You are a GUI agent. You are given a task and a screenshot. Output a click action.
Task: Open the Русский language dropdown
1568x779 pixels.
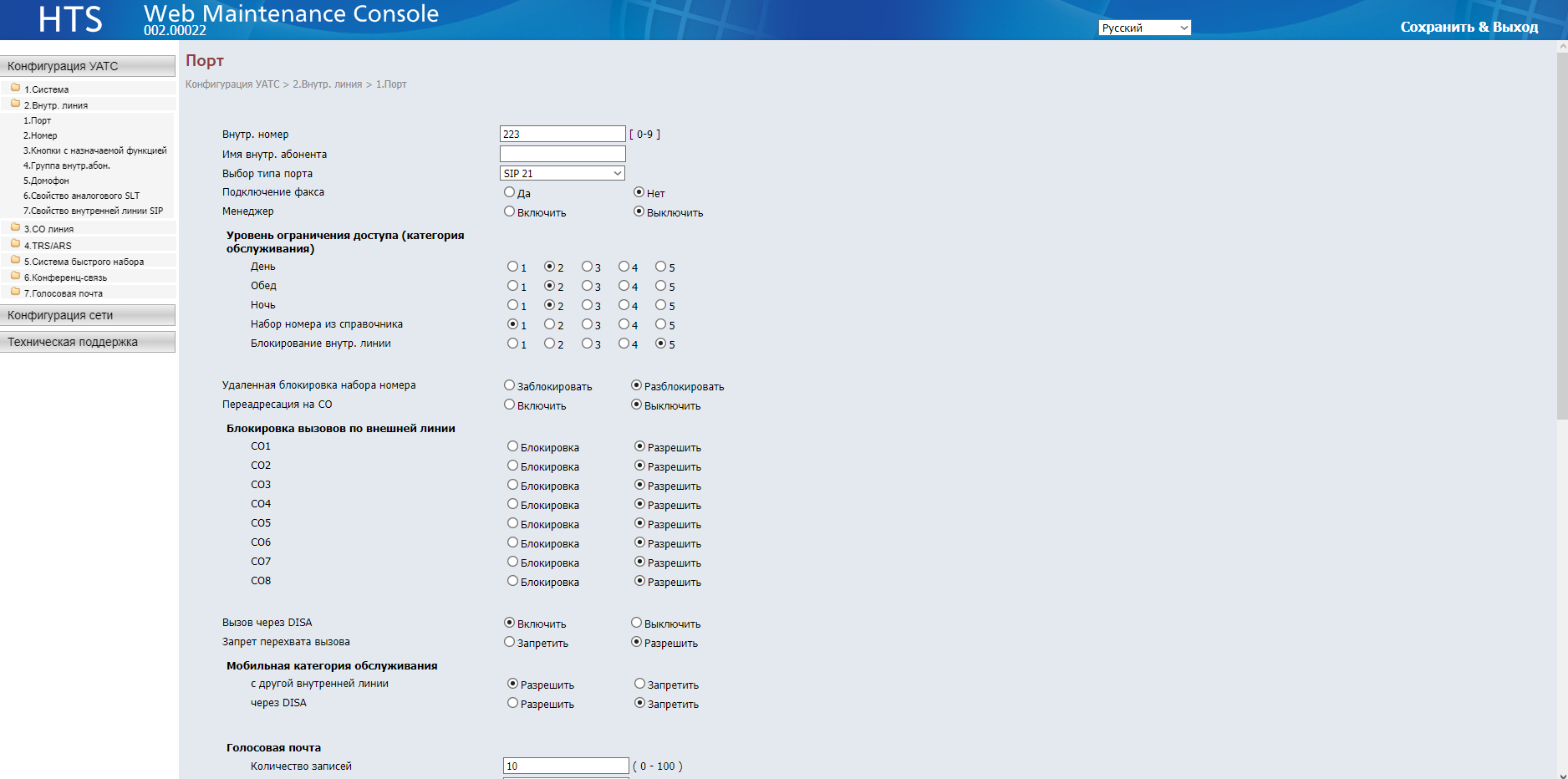click(x=1144, y=28)
